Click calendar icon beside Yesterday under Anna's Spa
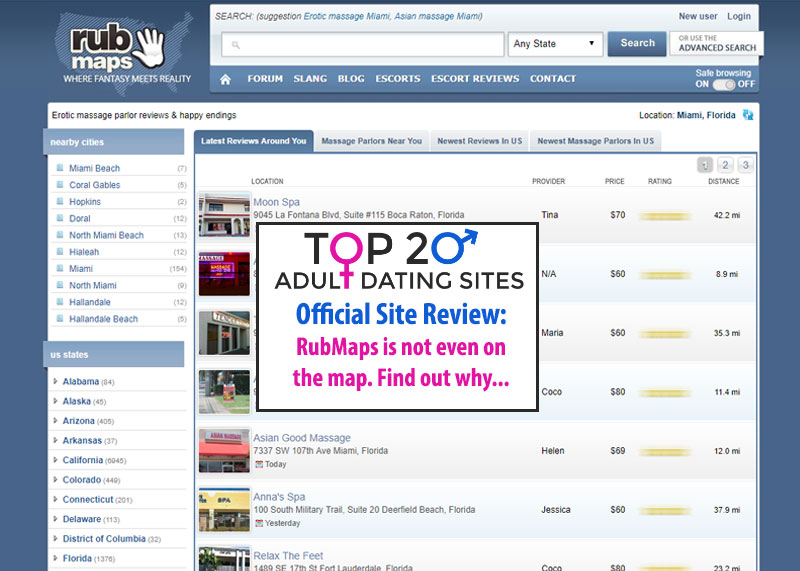This screenshot has width=800, height=571. pos(259,523)
